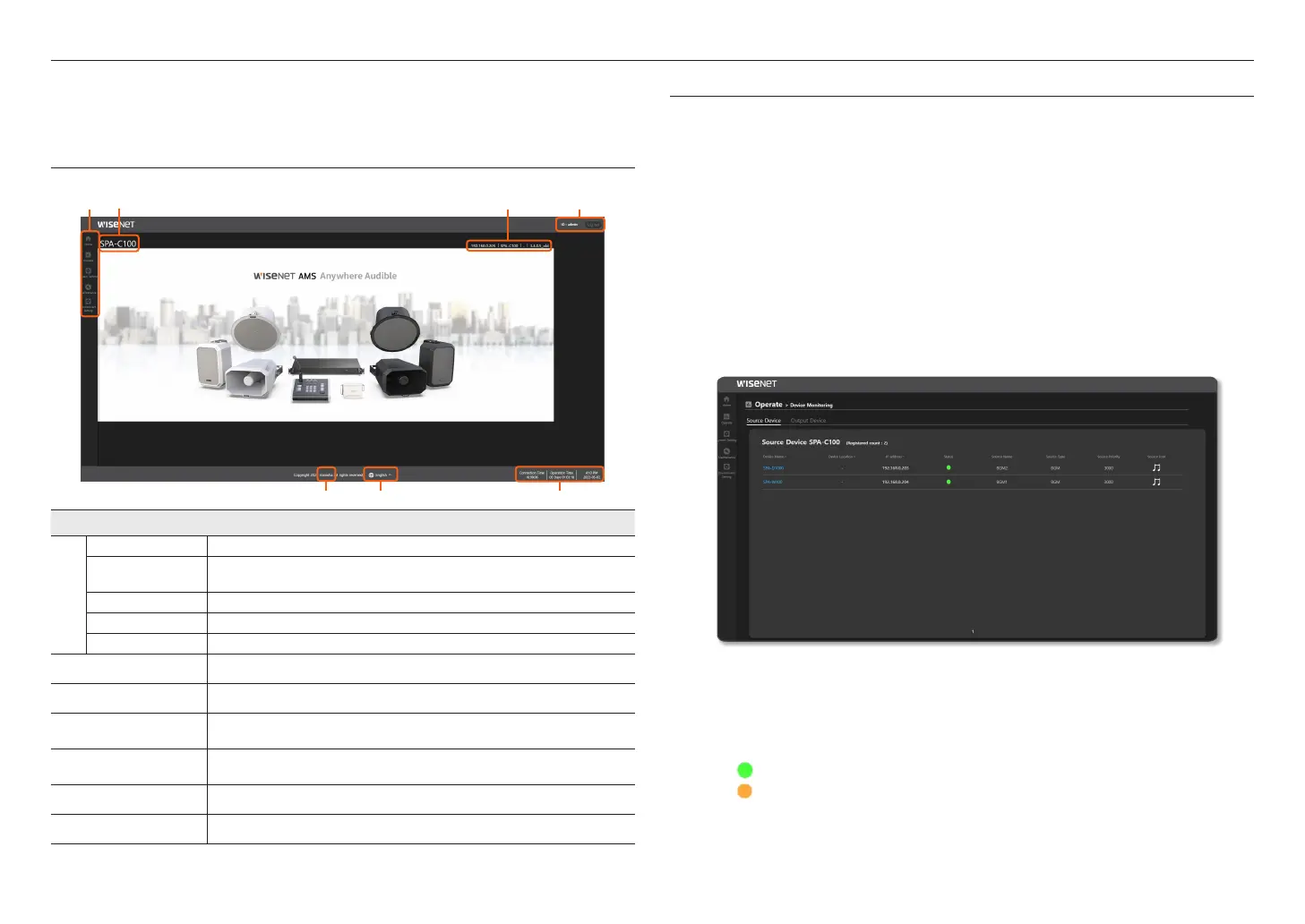This screenshot has width=1305, height=924.
Task: Click the Operate icon in the breadcrumb heading
Action: [749, 405]
